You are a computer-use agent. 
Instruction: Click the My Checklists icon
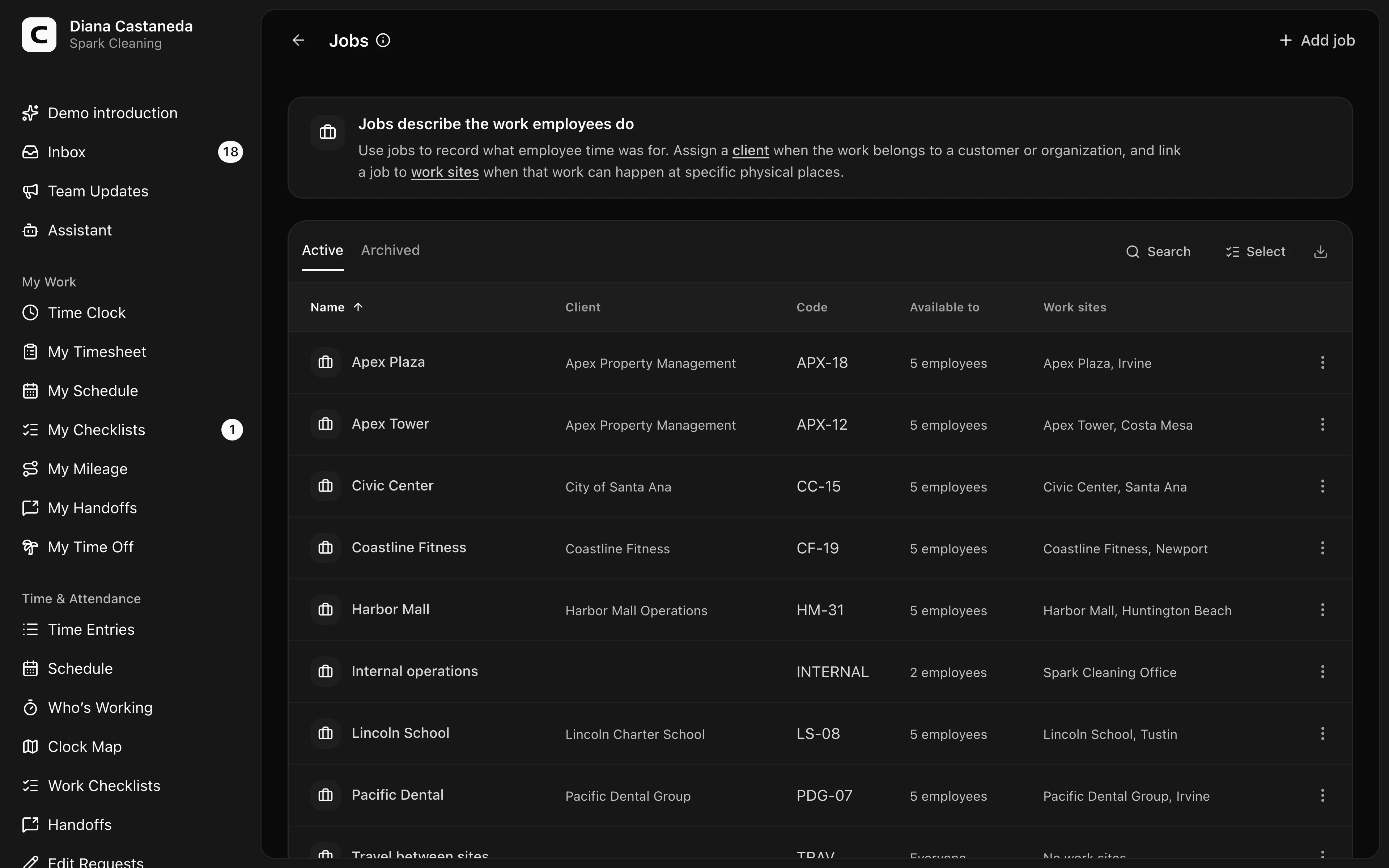click(30, 430)
